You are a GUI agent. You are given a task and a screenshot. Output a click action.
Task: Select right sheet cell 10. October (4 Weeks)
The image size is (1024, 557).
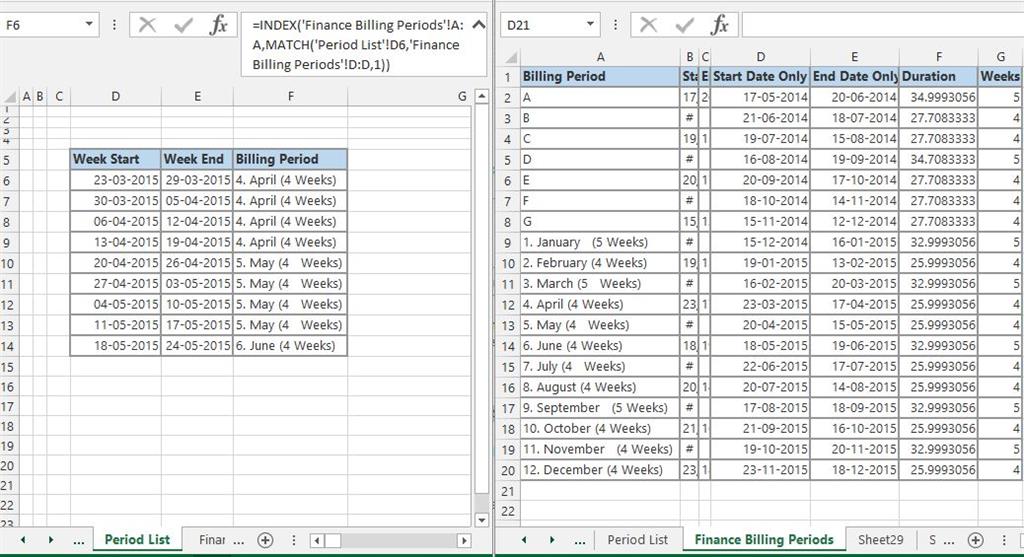[x=600, y=429]
